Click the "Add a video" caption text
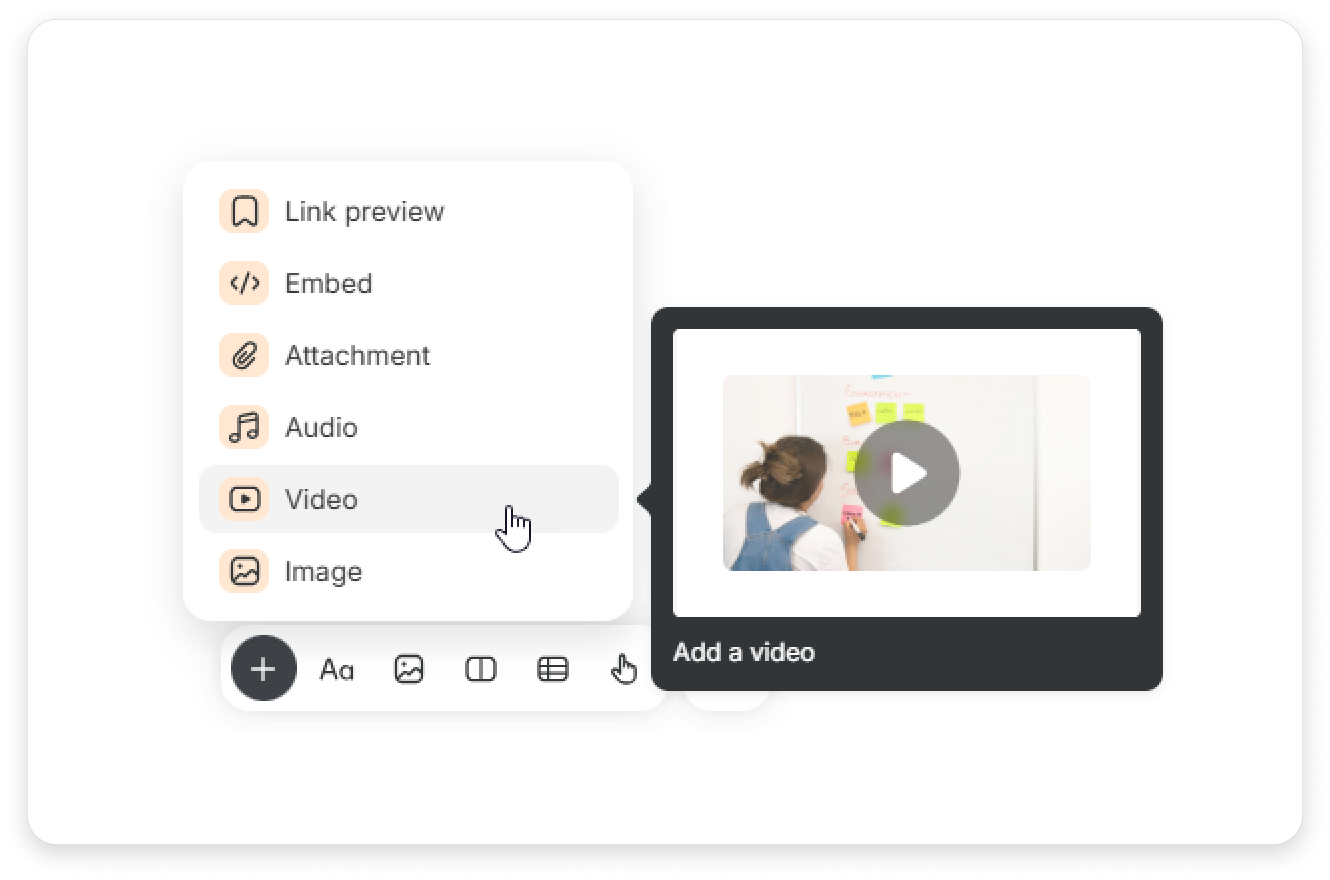Viewport: 1330px width, 880px height. (743, 653)
